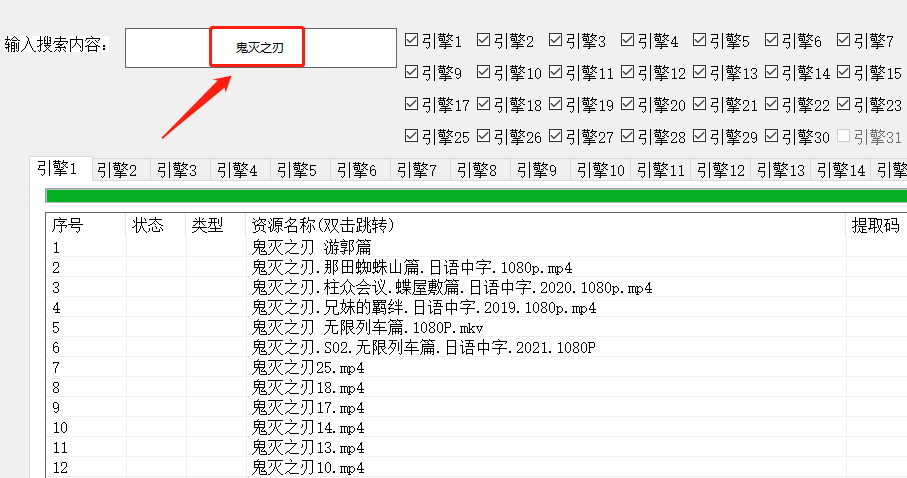Select 鬼灭之刃.S02.无限列车篇 result row
The image size is (907, 478).
click(x=476, y=348)
